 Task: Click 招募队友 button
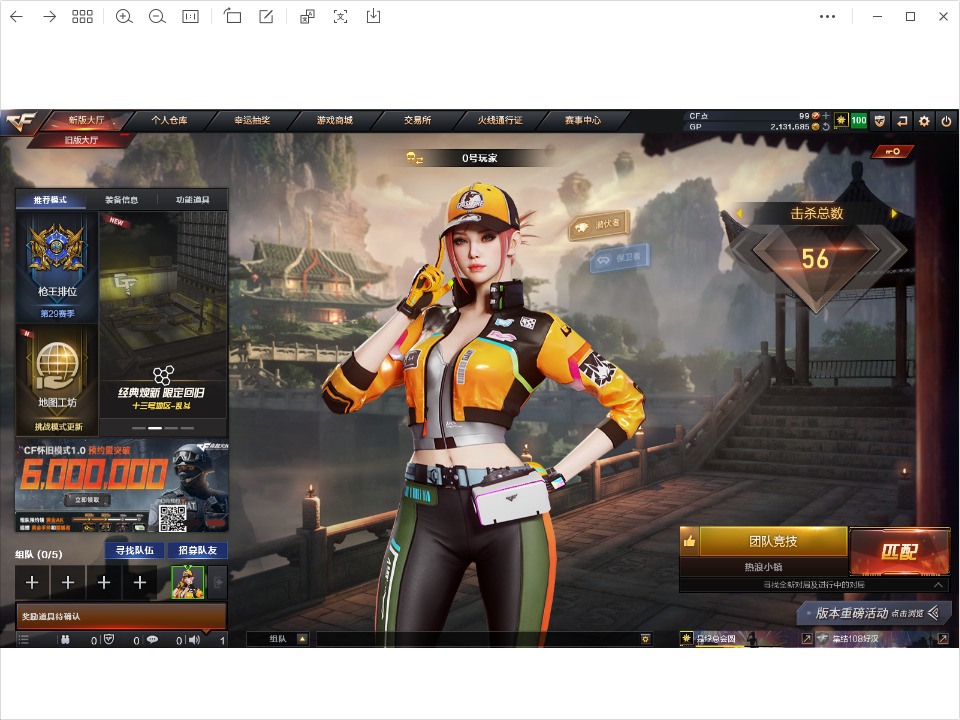point(198,550)
